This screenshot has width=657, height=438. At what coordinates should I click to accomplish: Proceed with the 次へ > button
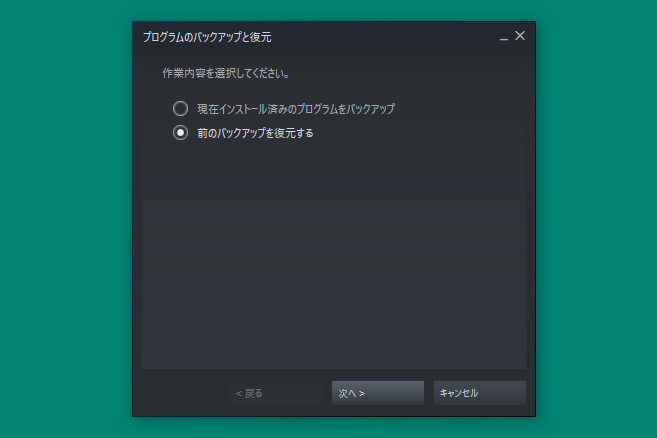coord(378,393)
